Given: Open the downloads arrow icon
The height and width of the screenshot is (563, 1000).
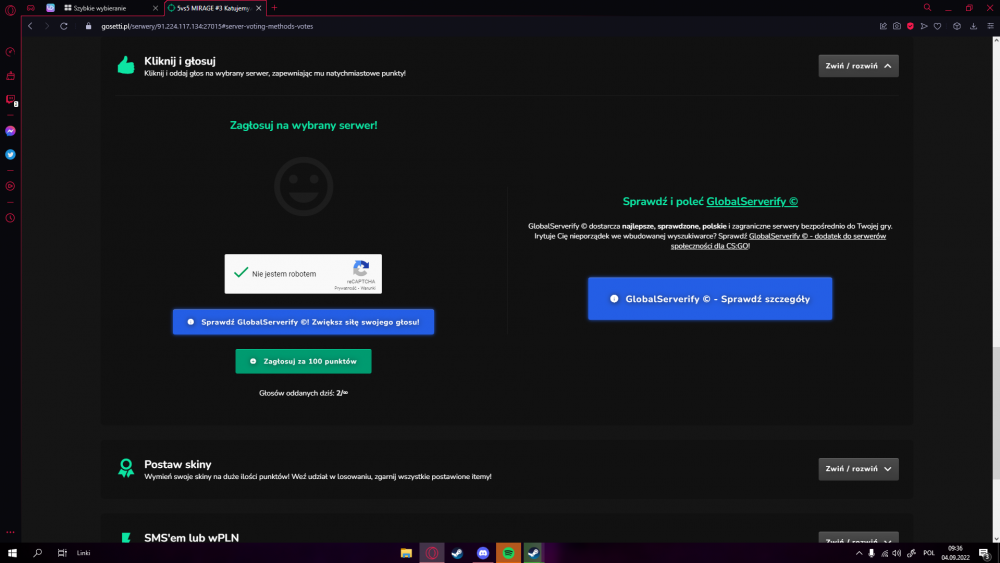Looking at the screenshot, I should pyautogui.click(x=973, y=26).
